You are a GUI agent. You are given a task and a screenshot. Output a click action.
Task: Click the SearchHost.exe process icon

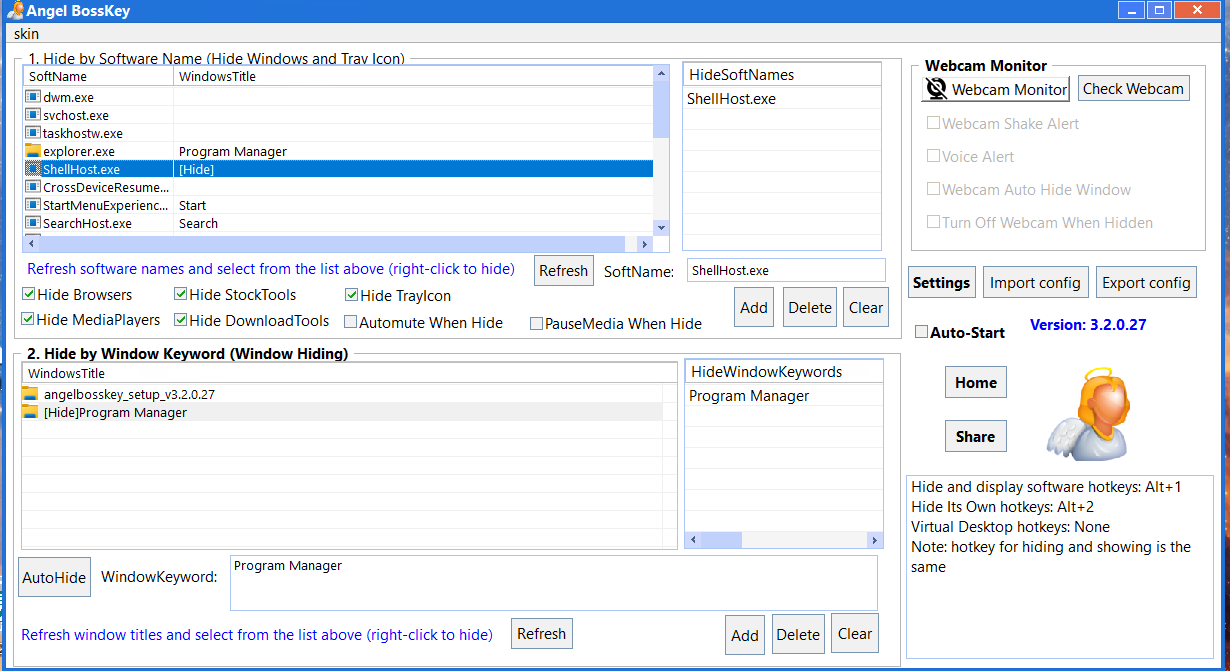pos(32,223)
